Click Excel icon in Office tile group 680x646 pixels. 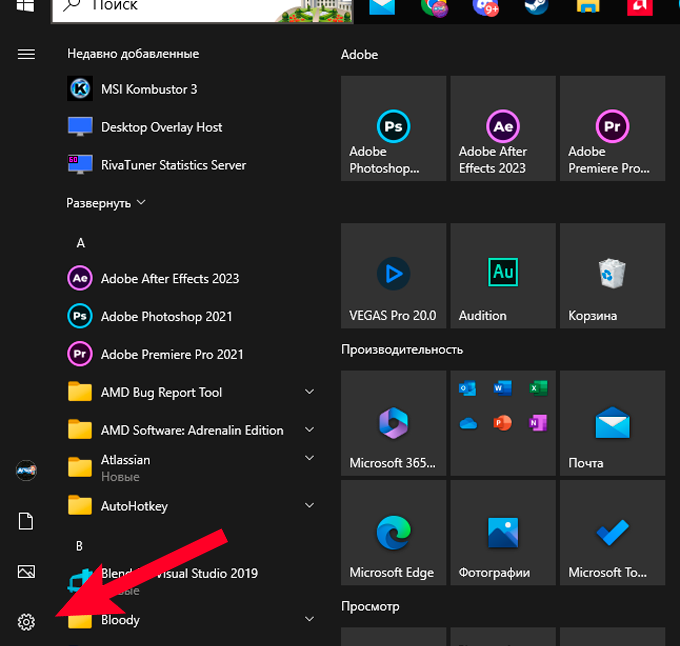[x=538, y=388]
